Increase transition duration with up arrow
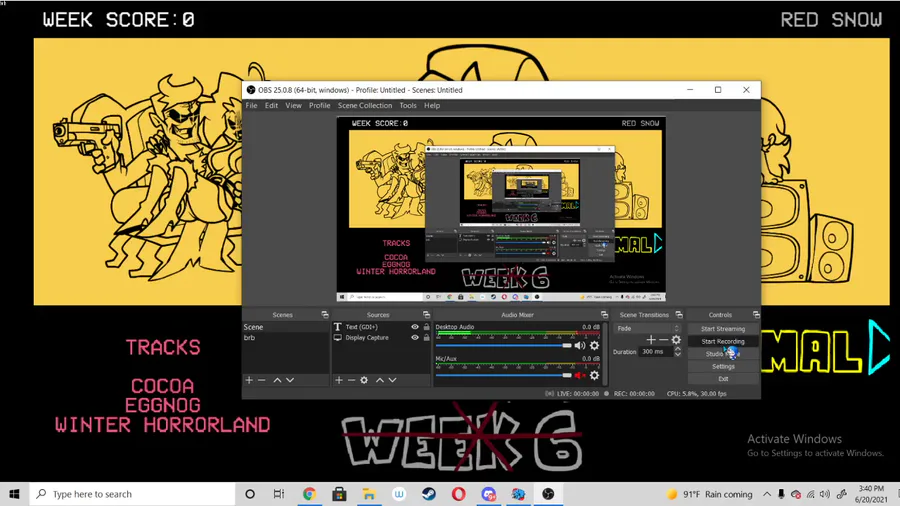Screen dimensions: 900x506 pyautogui.click(x=678, y=349)
